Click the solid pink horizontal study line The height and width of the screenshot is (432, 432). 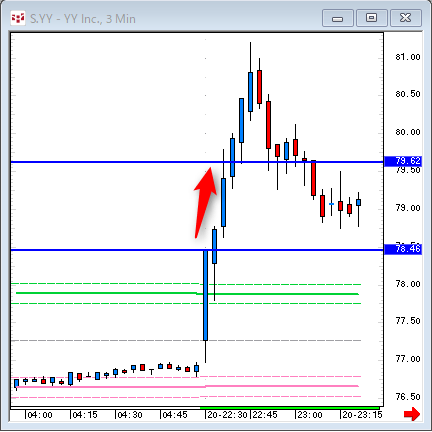pyautogui.click(x=187, y=386)
